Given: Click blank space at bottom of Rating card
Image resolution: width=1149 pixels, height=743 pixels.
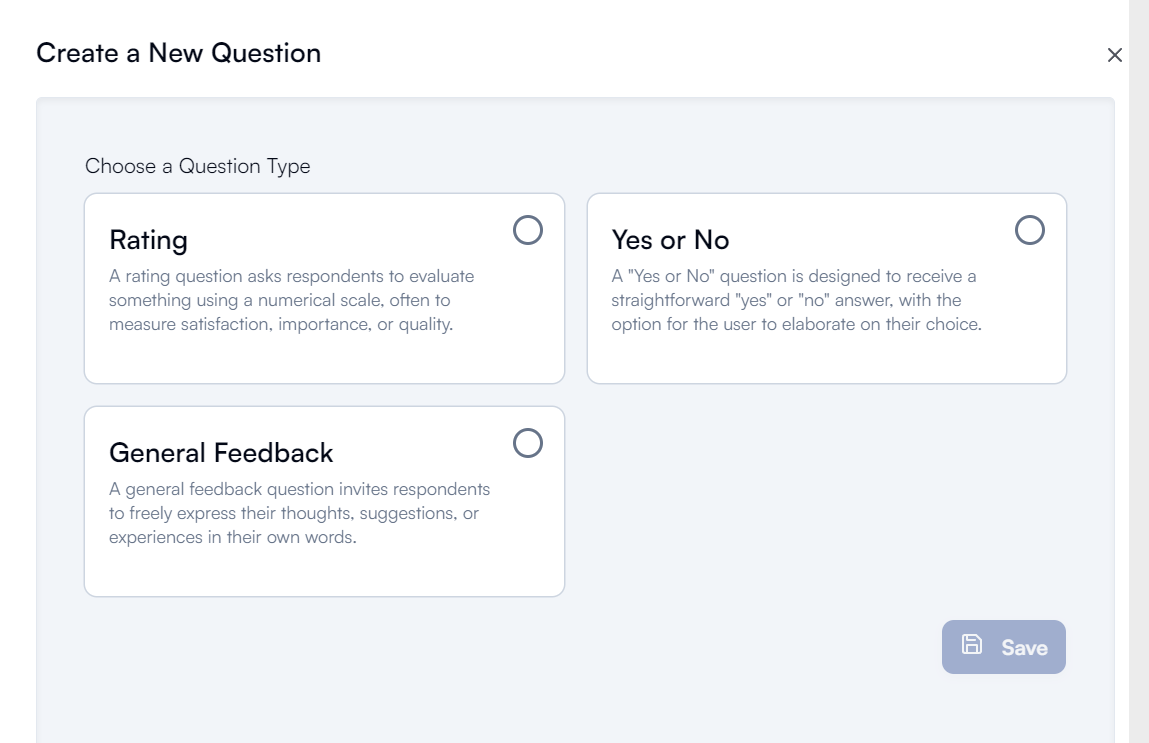Looking at the screenshot, I should [x=325, y=359].
